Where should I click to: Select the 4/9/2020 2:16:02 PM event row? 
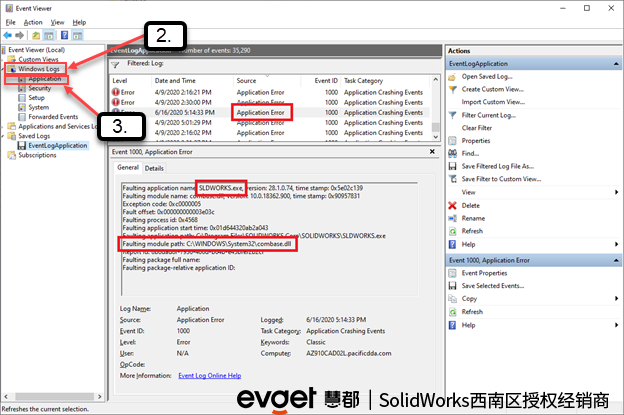click(270, 133)
